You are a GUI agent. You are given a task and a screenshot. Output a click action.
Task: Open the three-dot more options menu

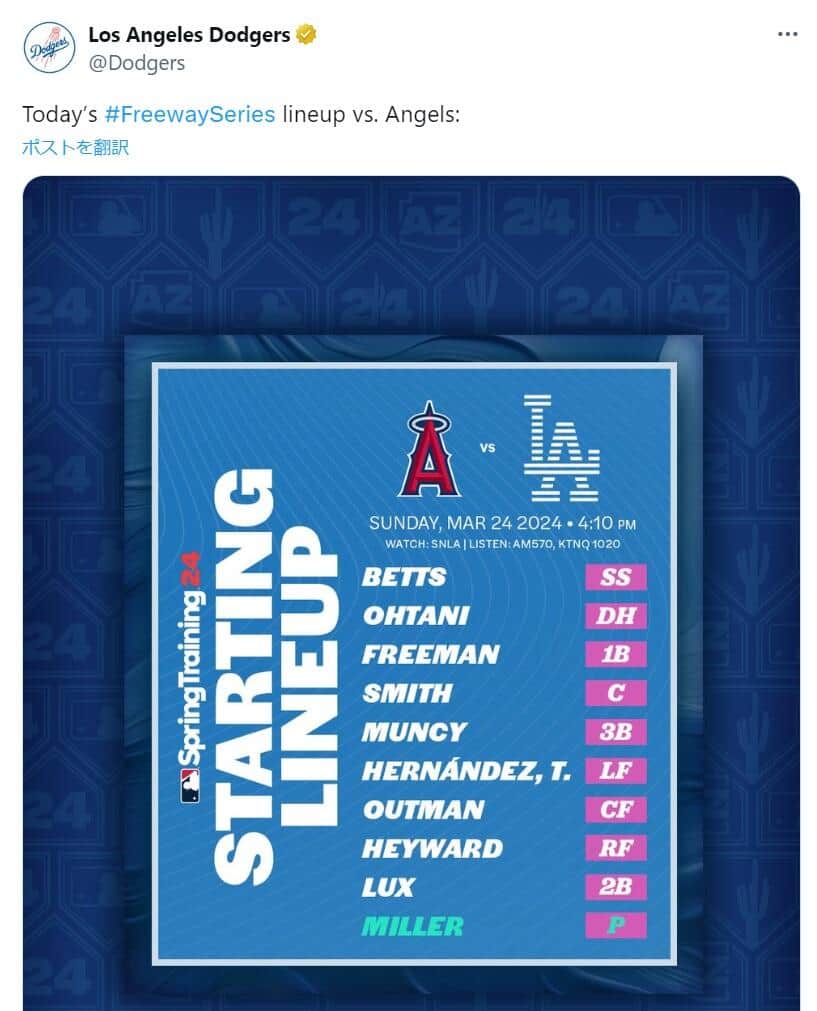[x=788, y=34]
